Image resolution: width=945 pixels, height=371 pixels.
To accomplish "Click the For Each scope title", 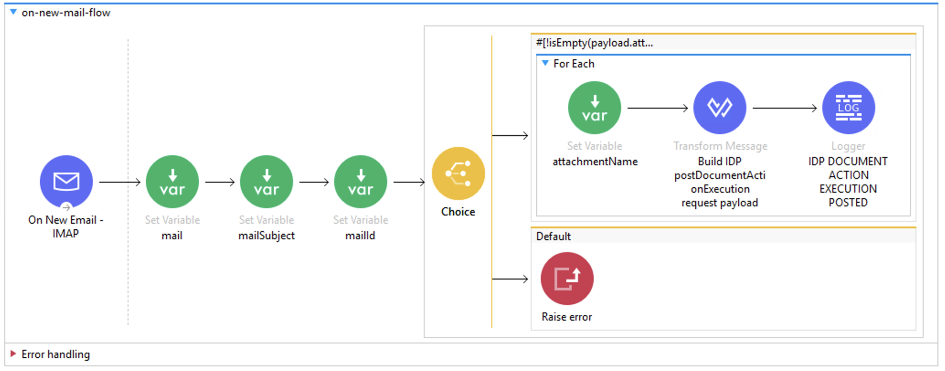I will 574,63.
